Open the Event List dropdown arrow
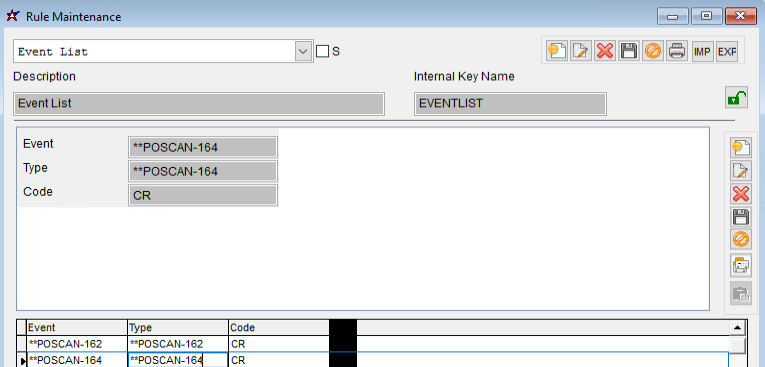Screen dimensions: 765x367 [303, 51]
